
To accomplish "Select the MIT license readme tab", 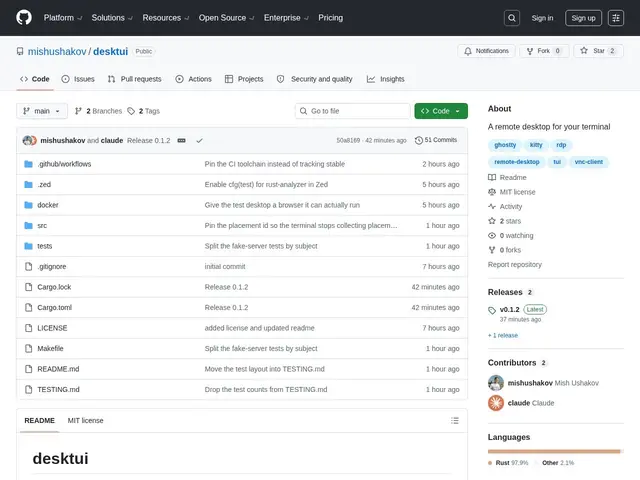I will [x=85, y=420].
